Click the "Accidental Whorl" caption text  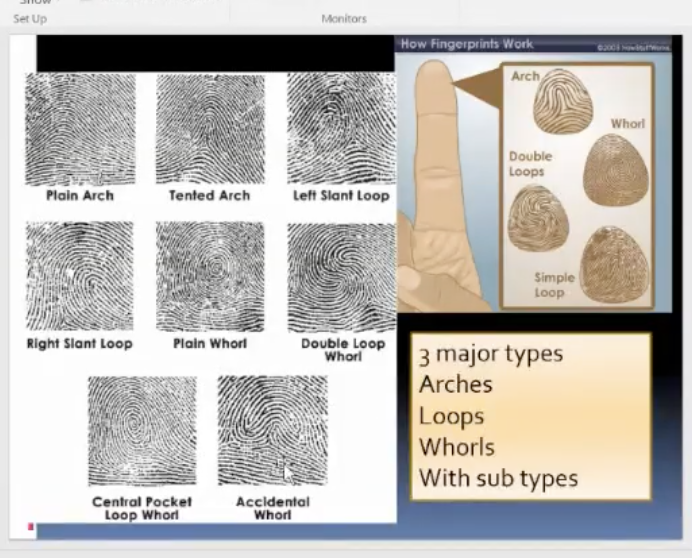click(273, 508)
